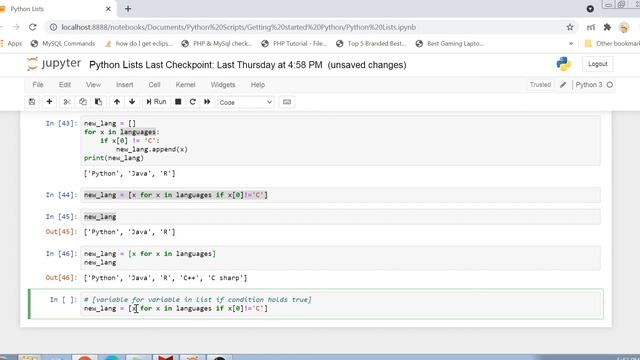Select the Python Lists browser tab
The width and height of the screenshot is (640, 360).
click(x=57, y=9)
